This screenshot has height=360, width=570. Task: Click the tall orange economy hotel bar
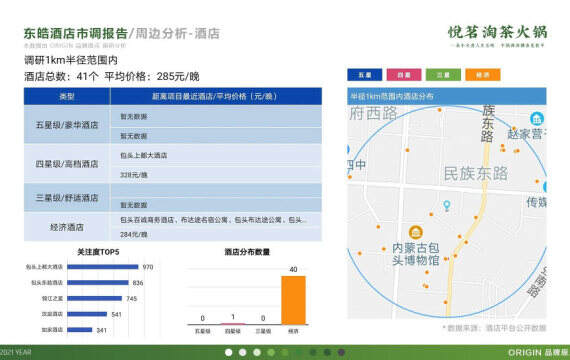[x=293, y=300]
